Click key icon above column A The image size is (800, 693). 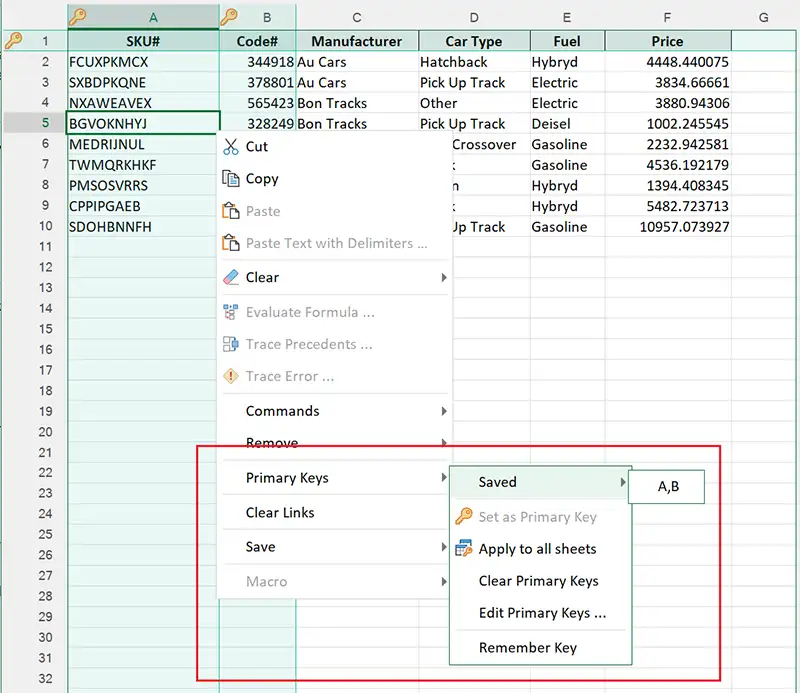tap(78, 16)
